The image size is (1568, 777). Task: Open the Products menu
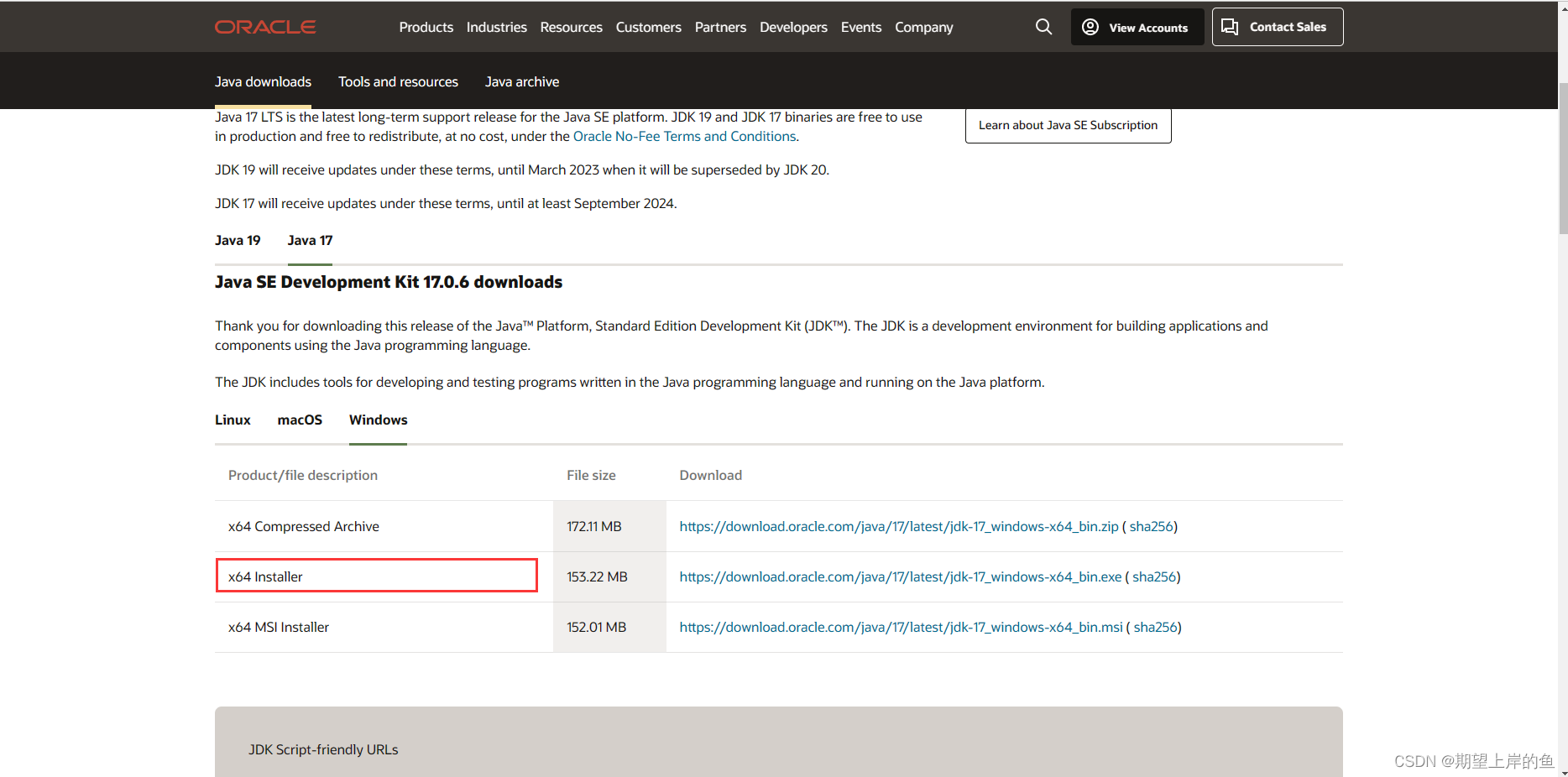coord(426,27)
